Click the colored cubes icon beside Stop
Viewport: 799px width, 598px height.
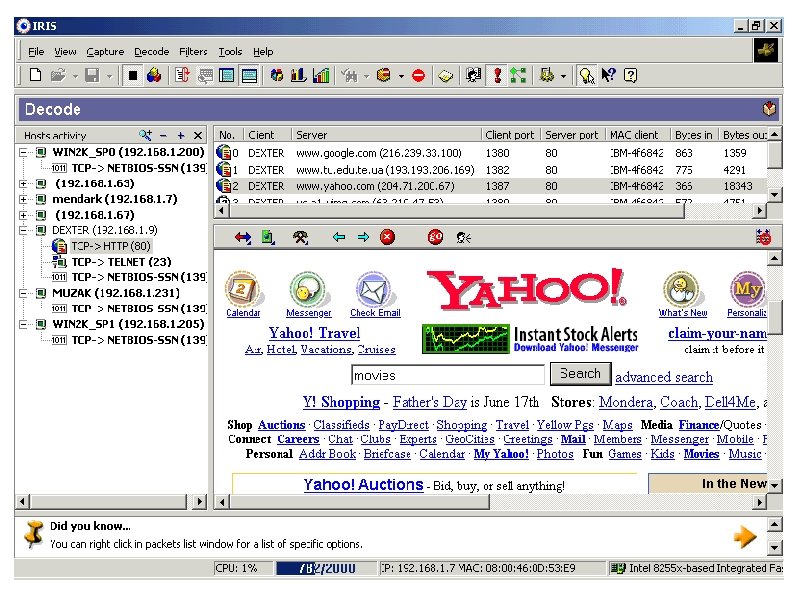click(154, 75)
